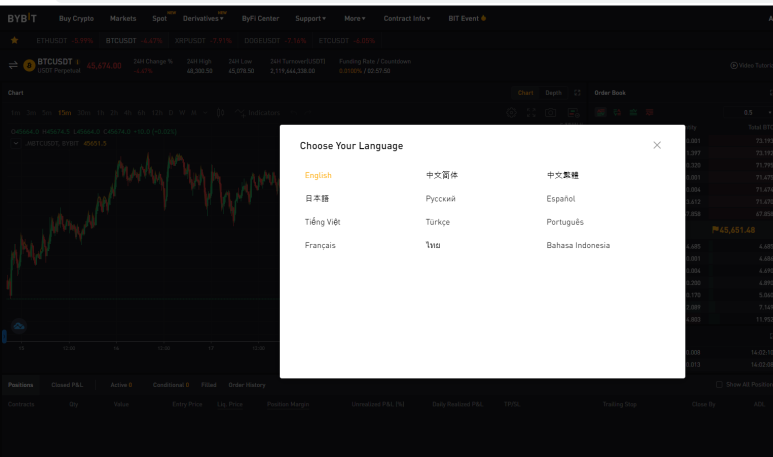Open the 0.5 price grouping dropdown
Image resolution: width=773 pixels, height=457 pixels.
tap(749, 113)
